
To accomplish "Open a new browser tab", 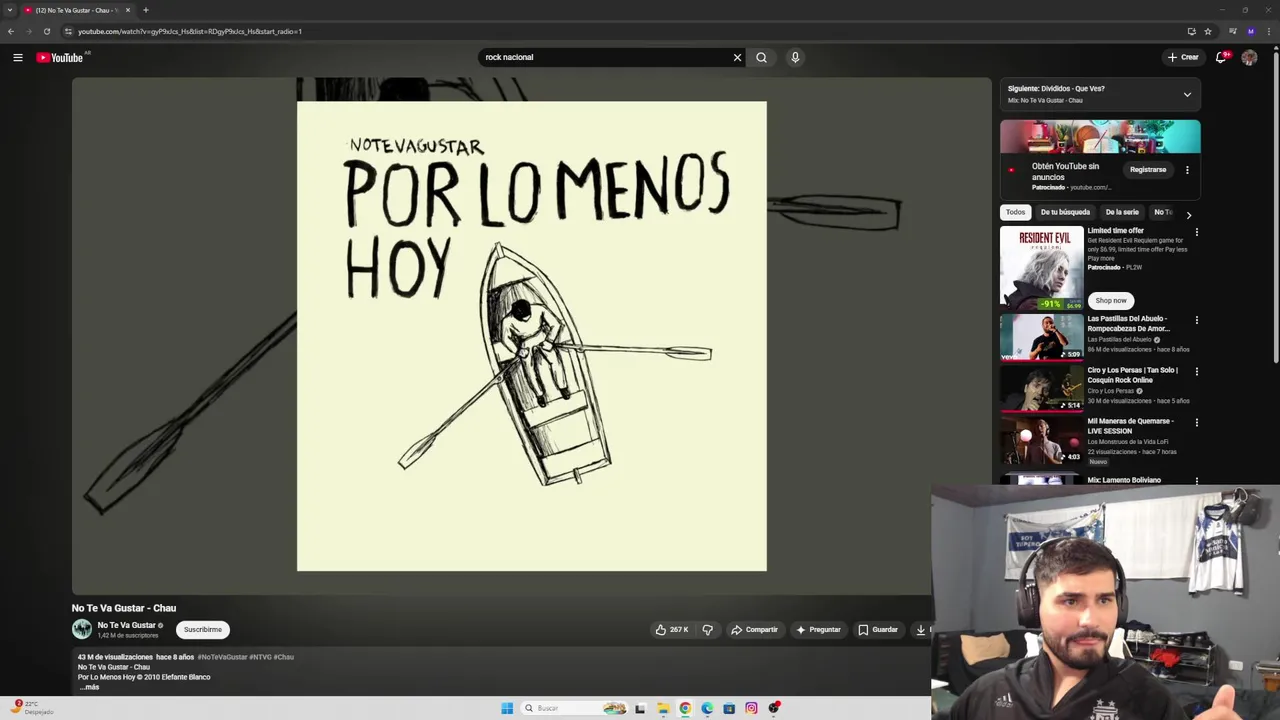I will 145,10.
